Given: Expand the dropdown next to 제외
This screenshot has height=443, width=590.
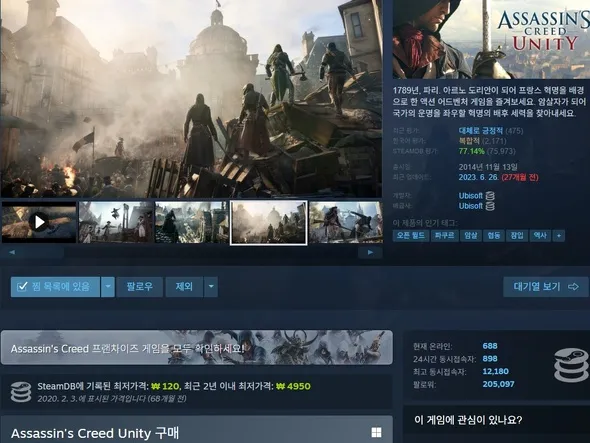Looking at the screenshot, I should [211, 287].
